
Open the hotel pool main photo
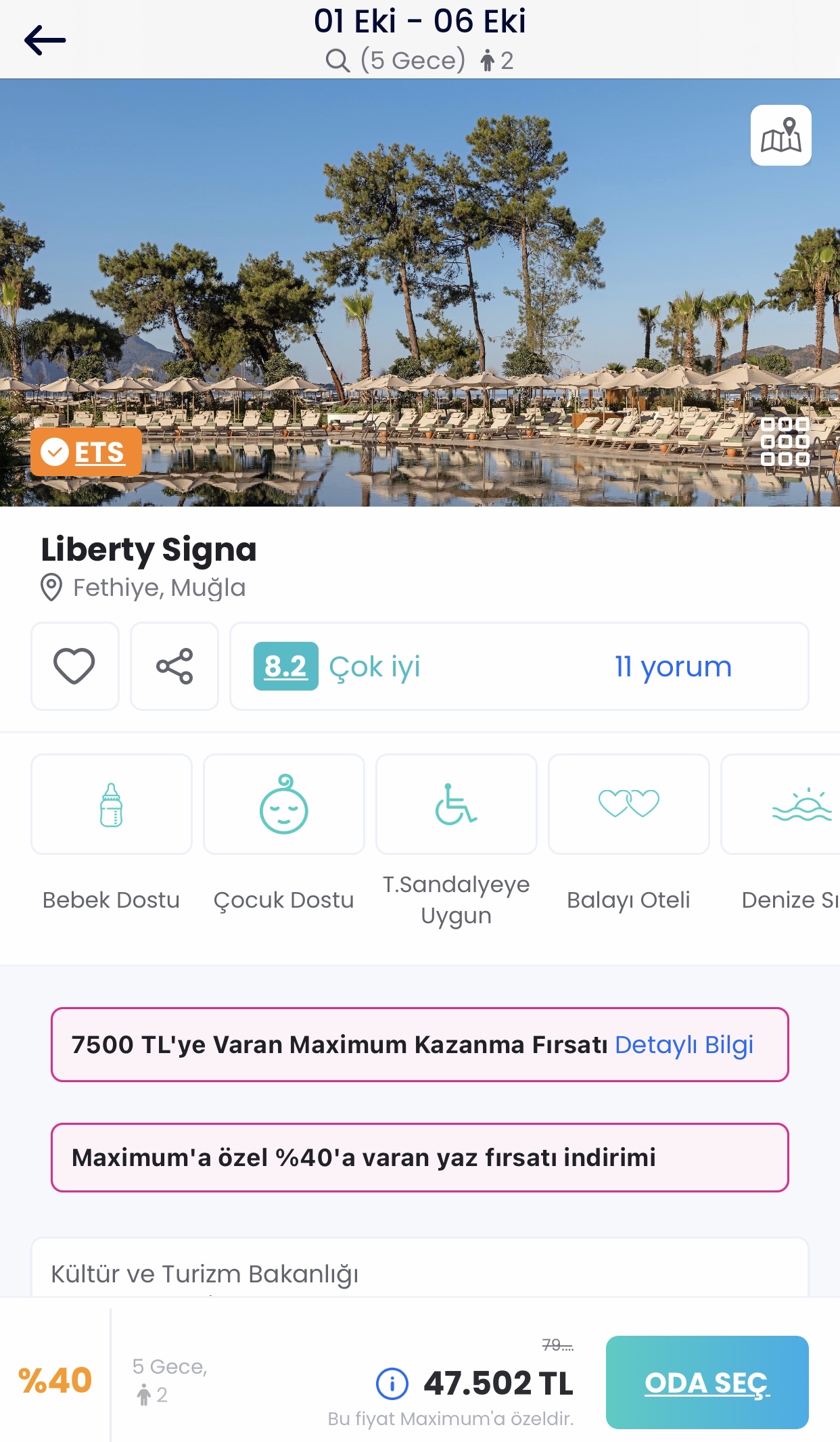419,292
